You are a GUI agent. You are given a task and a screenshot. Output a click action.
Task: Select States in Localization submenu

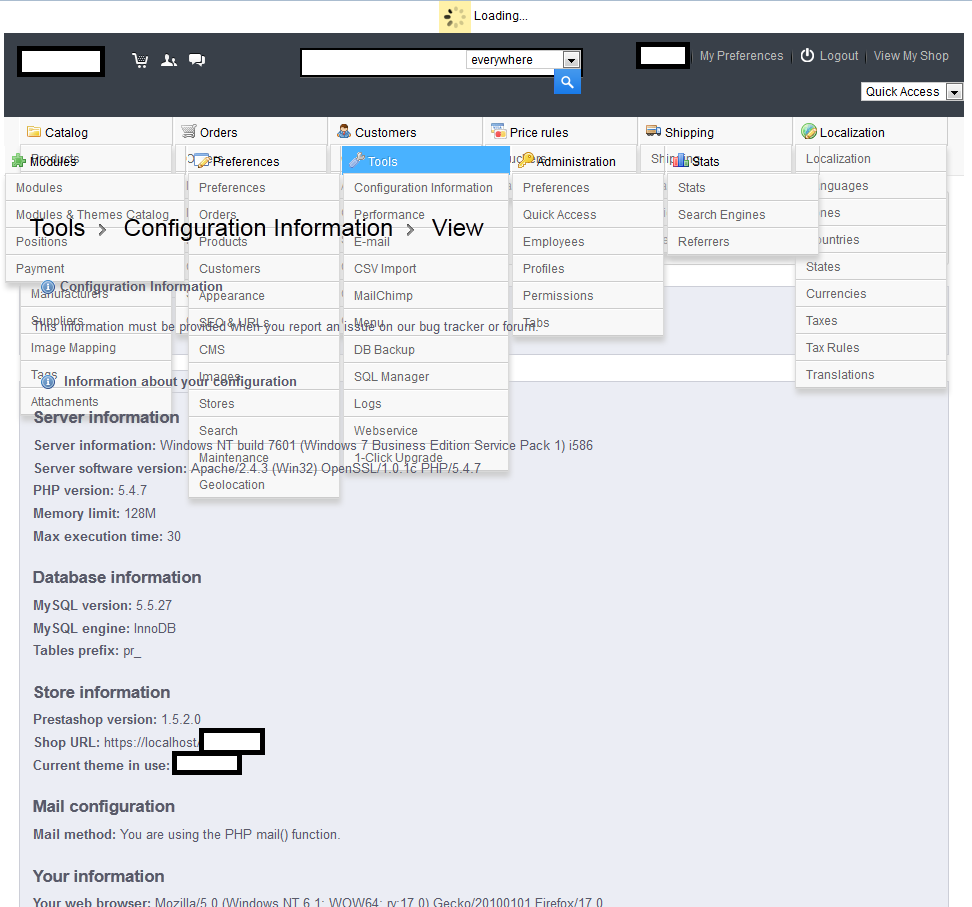click(x=871, y=267)
